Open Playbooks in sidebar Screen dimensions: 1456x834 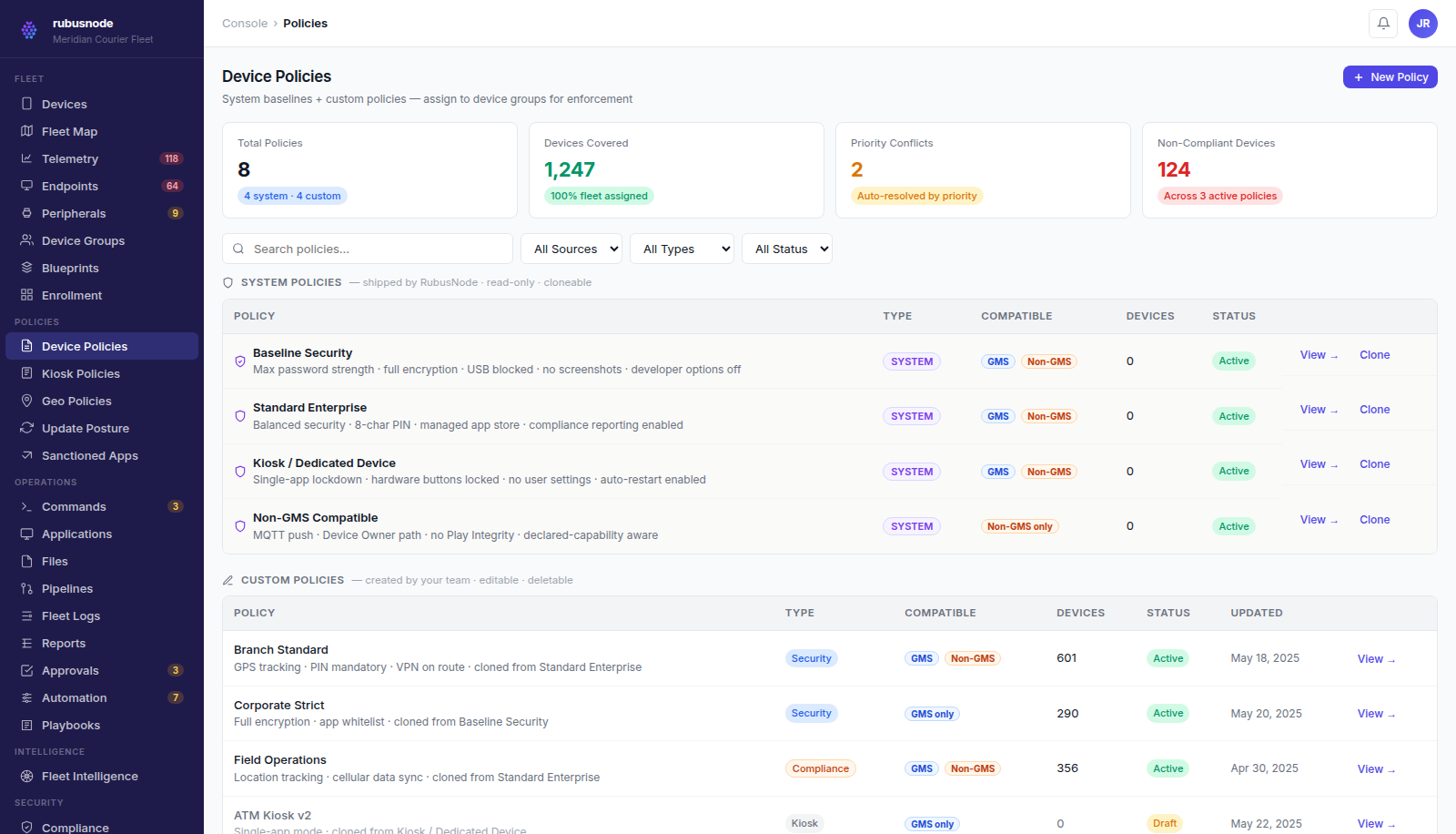click(102, 725)
